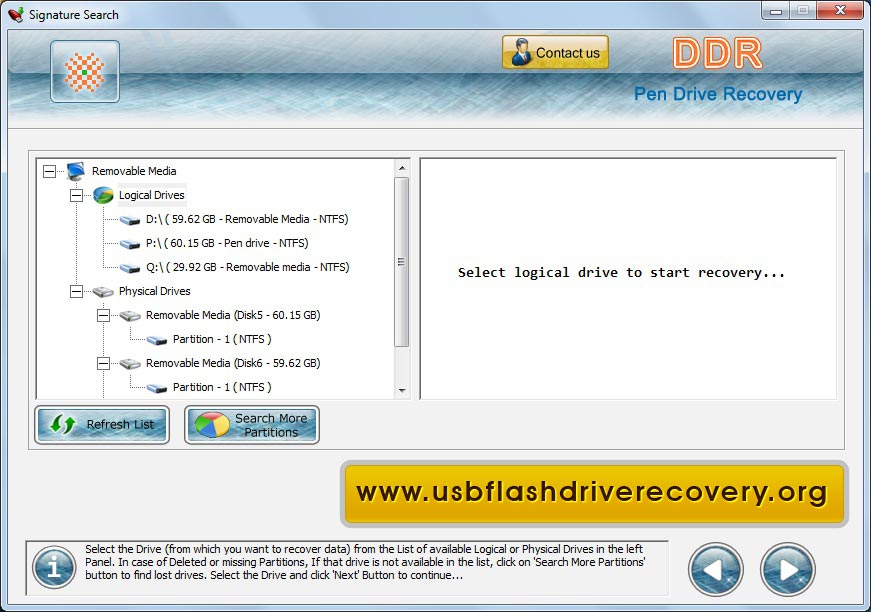
Task: Click the drive tree scrollbar up arrow
Action: (402, 168)
